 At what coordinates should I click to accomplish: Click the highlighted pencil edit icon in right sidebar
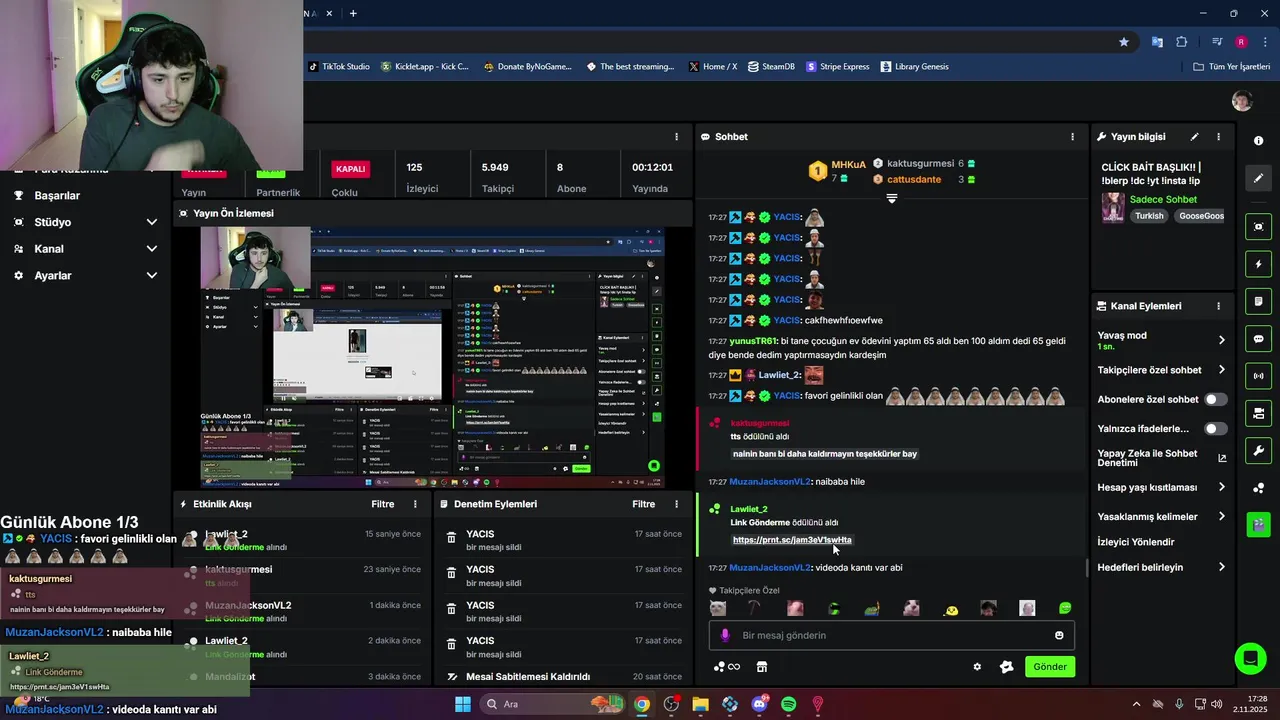pyautogui.click(x=1259, y=178)
